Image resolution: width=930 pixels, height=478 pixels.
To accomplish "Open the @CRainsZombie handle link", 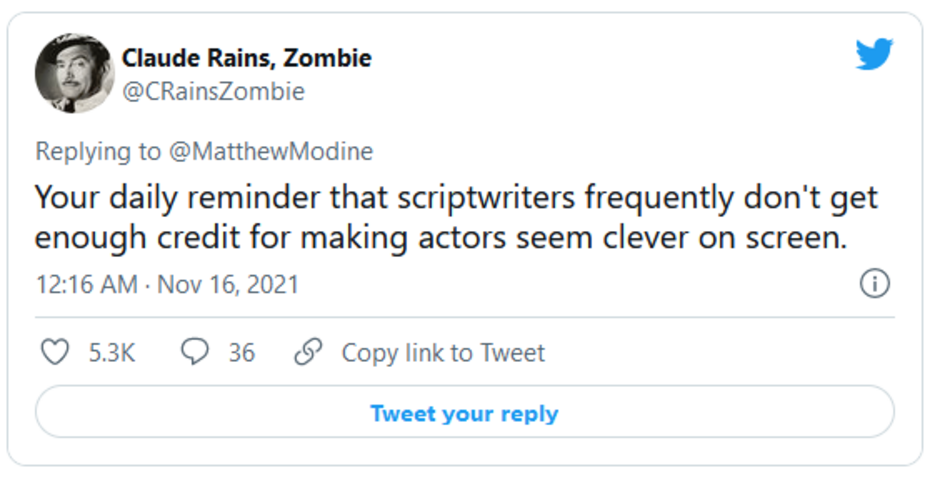I will 213,92.
